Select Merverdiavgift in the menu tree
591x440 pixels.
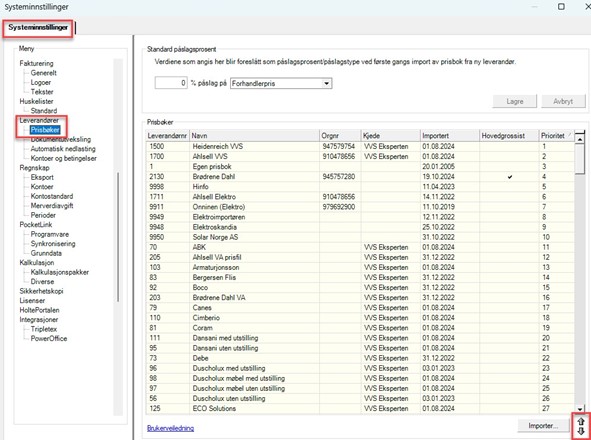click(52, 205)
